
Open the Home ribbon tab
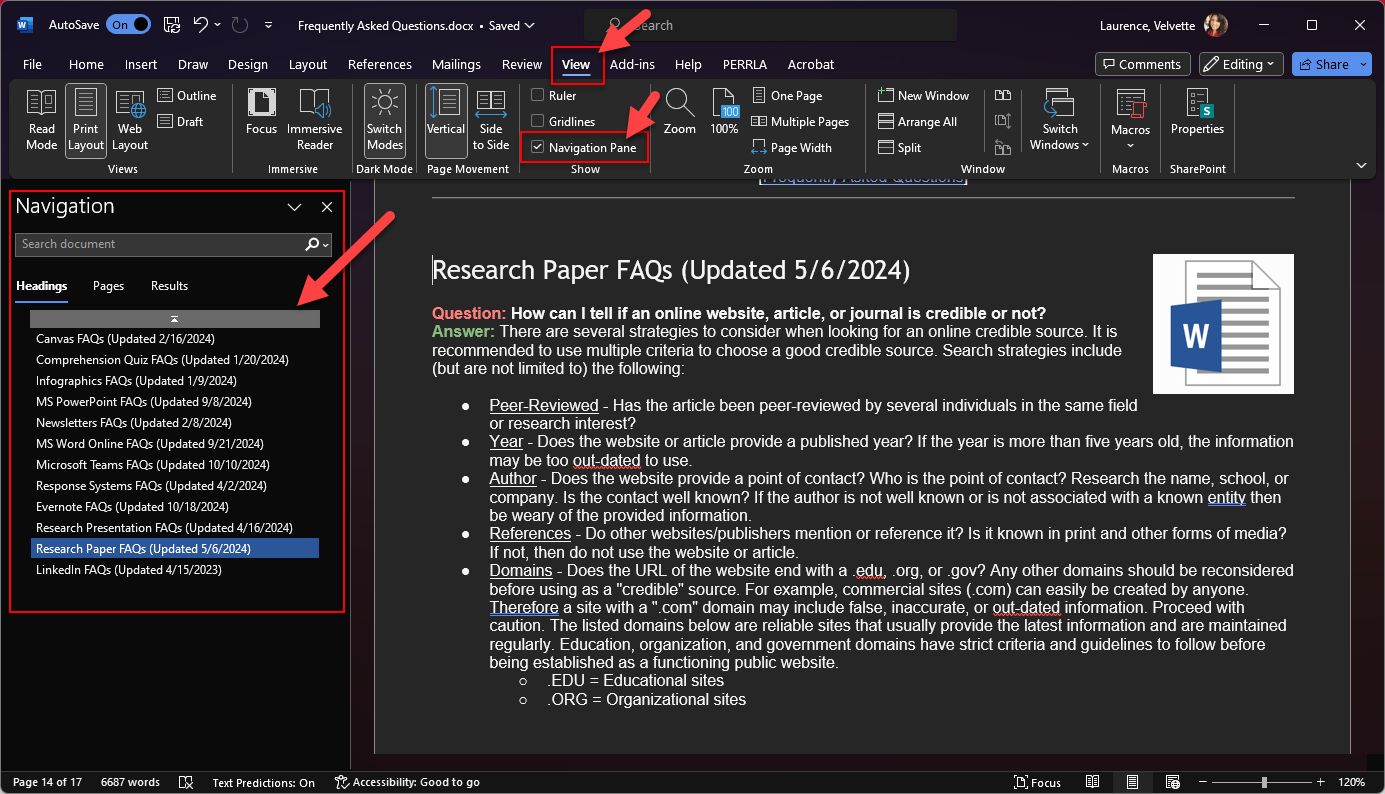pos(86,64)
